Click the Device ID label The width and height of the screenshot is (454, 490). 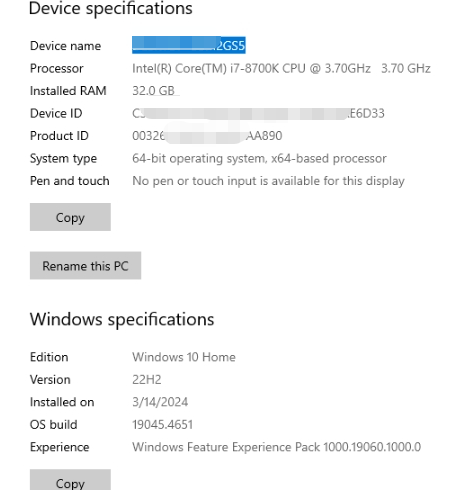56,113
